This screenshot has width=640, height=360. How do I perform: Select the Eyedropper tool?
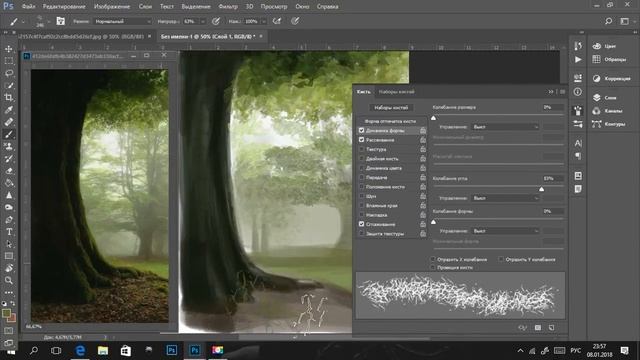tap(9, 110)
